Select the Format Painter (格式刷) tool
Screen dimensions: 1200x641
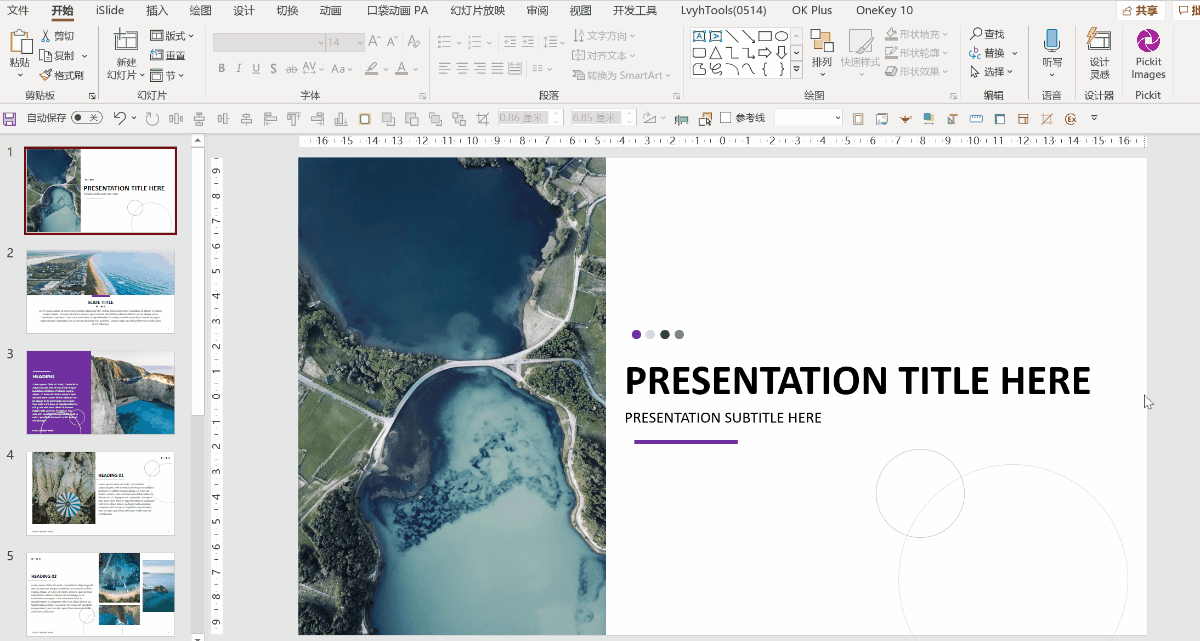point(61,75)
